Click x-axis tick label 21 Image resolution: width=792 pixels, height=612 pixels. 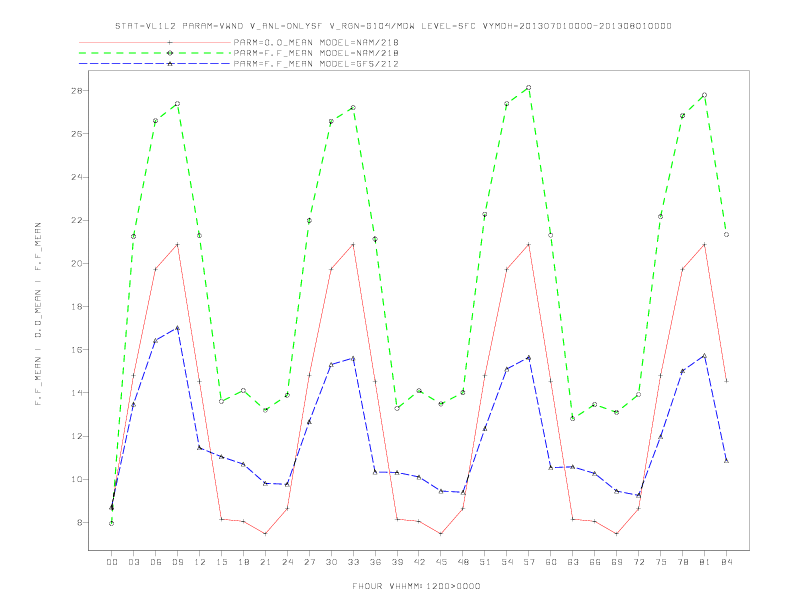point(265,562)
